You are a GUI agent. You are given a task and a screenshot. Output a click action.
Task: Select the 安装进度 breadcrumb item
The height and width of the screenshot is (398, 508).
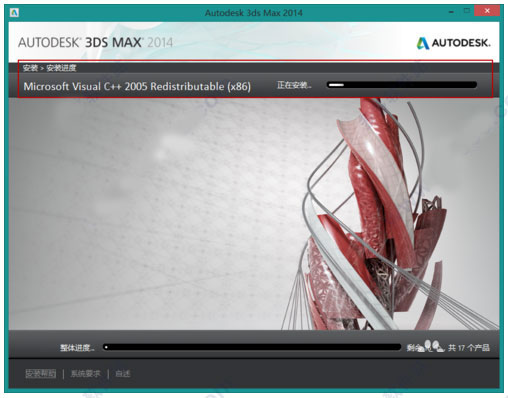61,68
